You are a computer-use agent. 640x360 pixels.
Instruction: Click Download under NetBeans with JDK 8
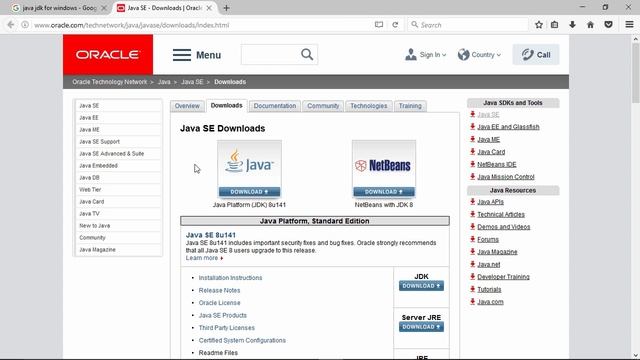click(x=384, y=192)
